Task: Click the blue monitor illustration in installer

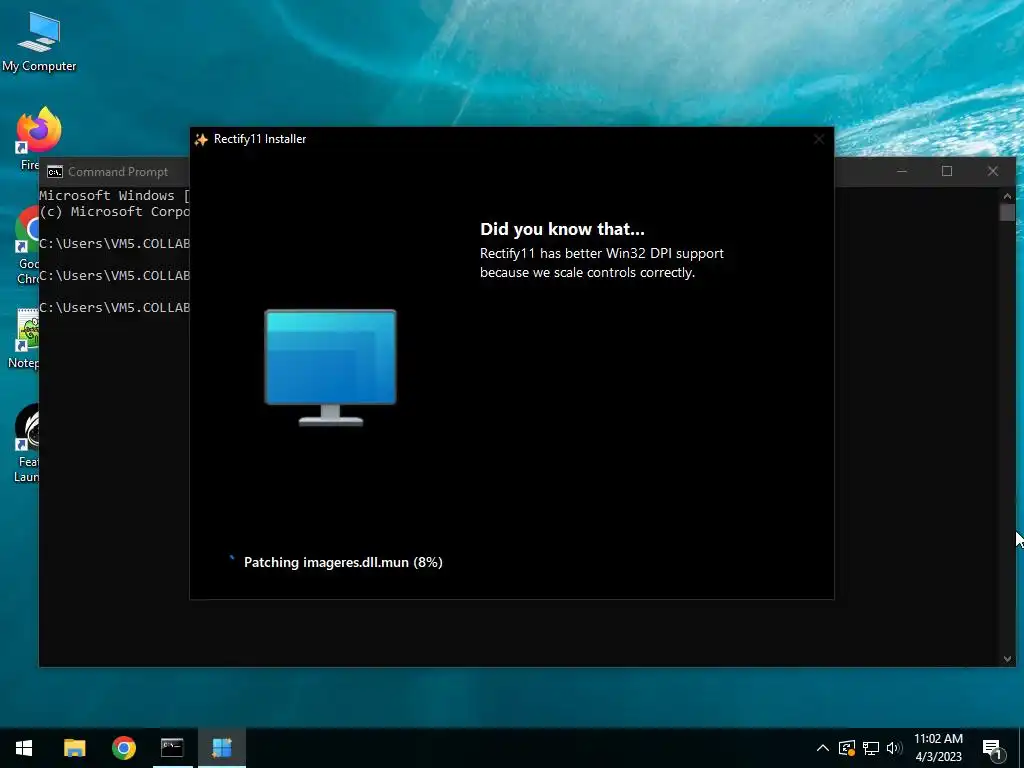Action: pos(330,368)
